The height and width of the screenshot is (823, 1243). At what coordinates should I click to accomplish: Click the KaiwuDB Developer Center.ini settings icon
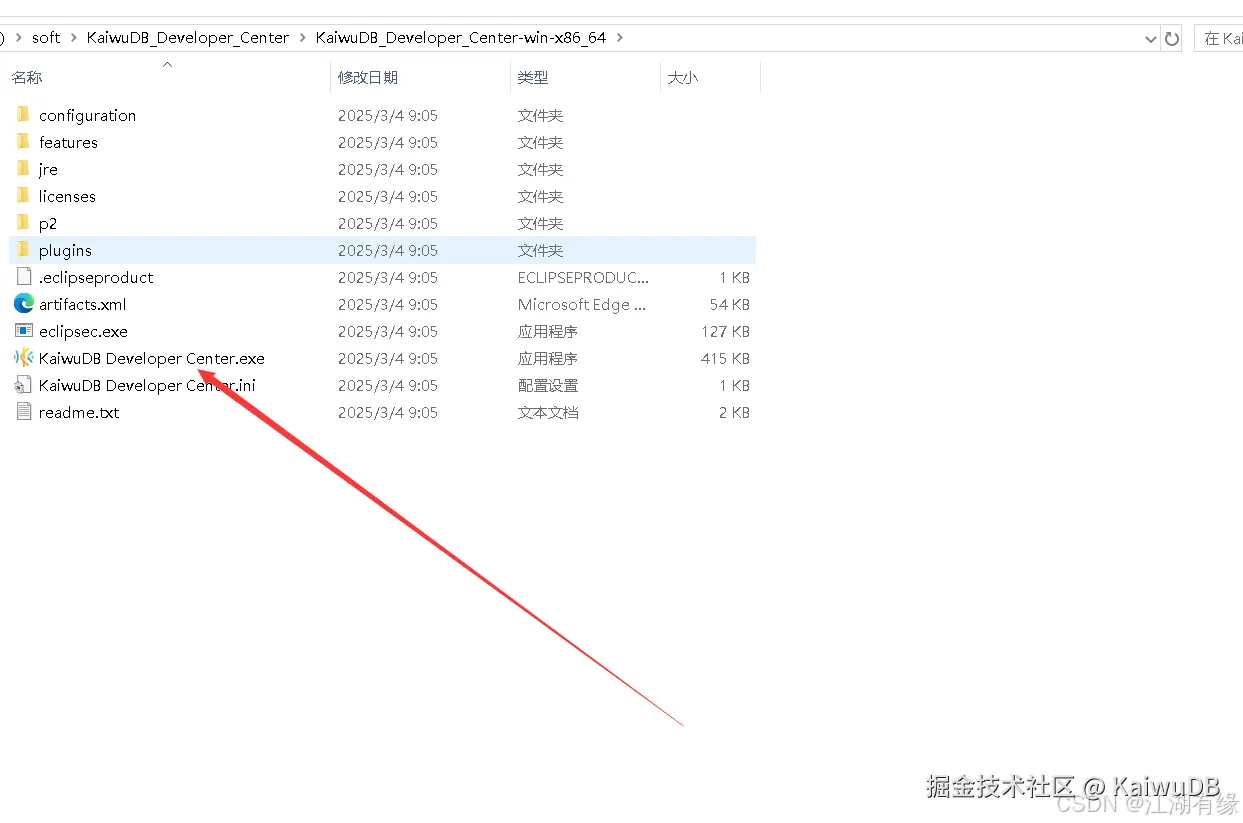[x=24, y=385]
